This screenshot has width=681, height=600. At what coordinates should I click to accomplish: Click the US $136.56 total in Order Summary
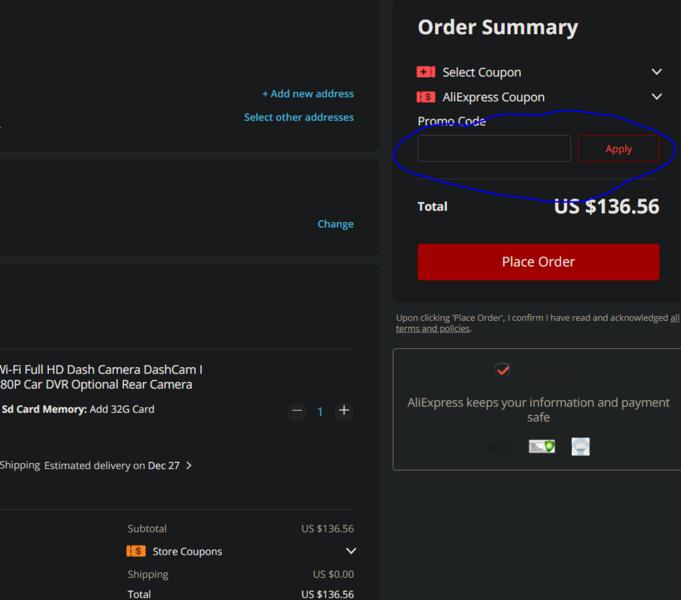(x=606, y=206)
